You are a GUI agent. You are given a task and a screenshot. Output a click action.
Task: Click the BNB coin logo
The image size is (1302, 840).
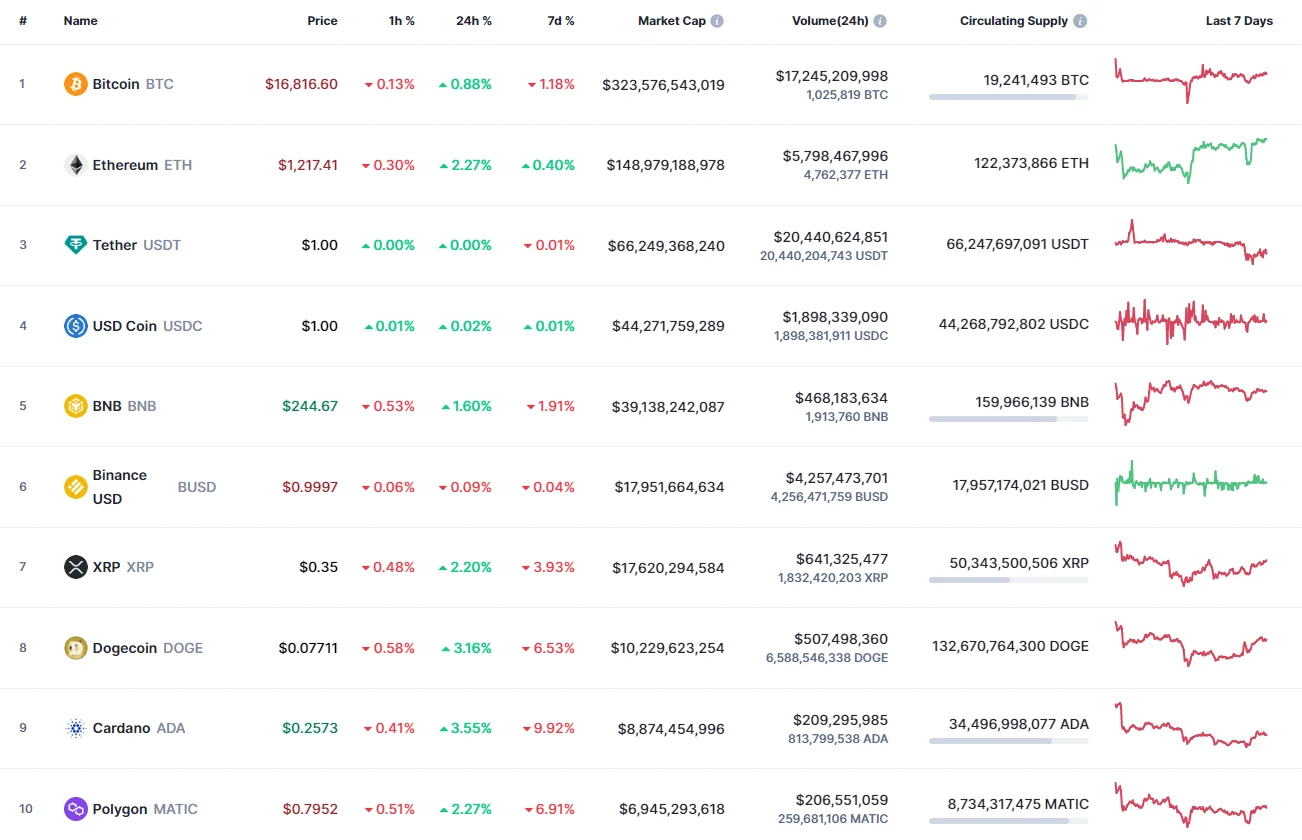tap(74, 406)
